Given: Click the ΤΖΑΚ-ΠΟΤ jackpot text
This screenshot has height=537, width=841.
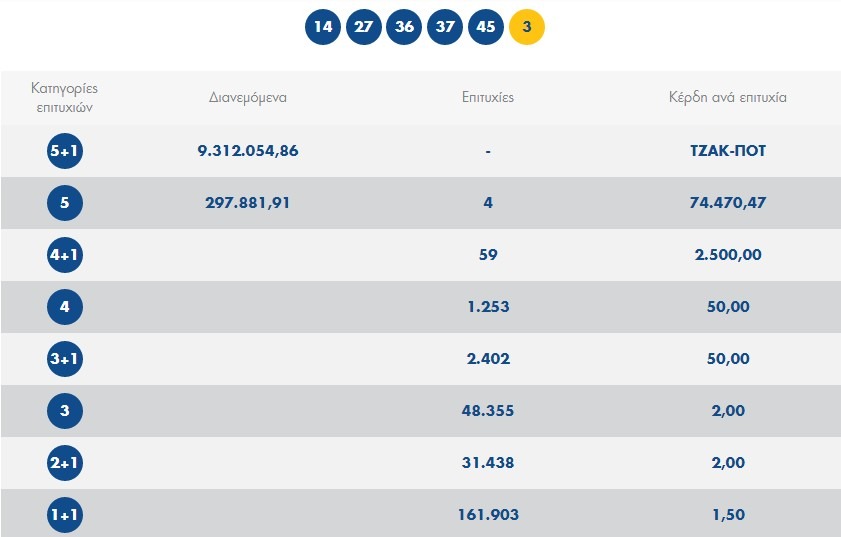Looking at the screenshot, I should (728, 151).
